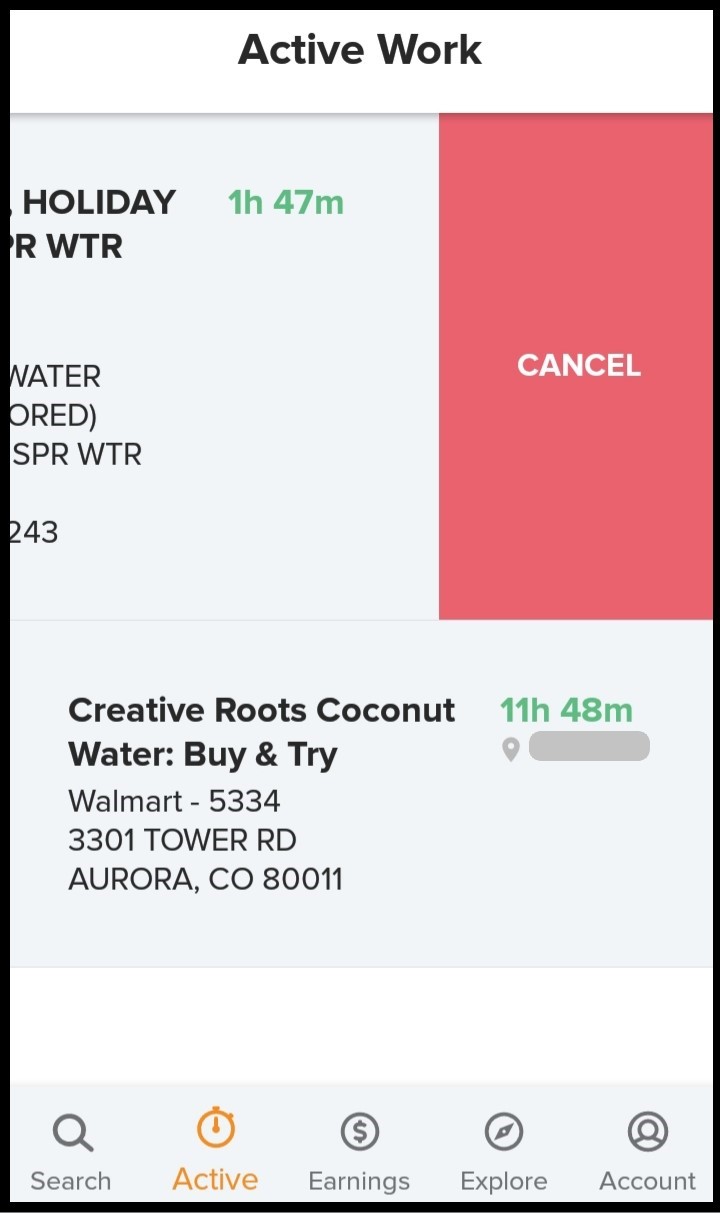
Task: Select the Active tab label
Action: [x=215, y=1180]
